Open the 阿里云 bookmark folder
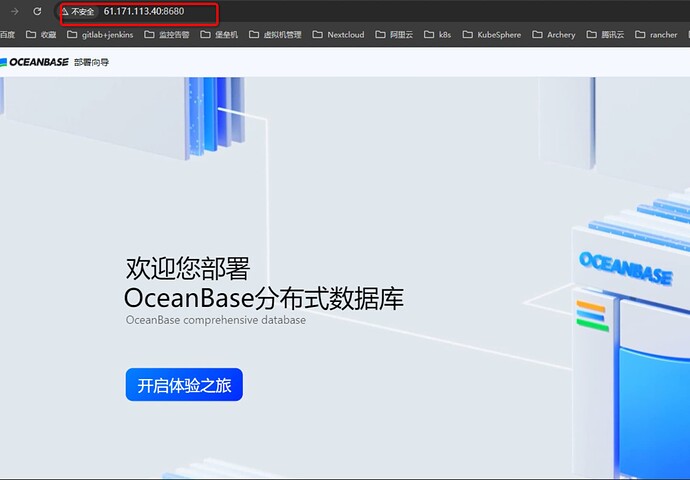690x480 pixels. click(x=394, y=35)
